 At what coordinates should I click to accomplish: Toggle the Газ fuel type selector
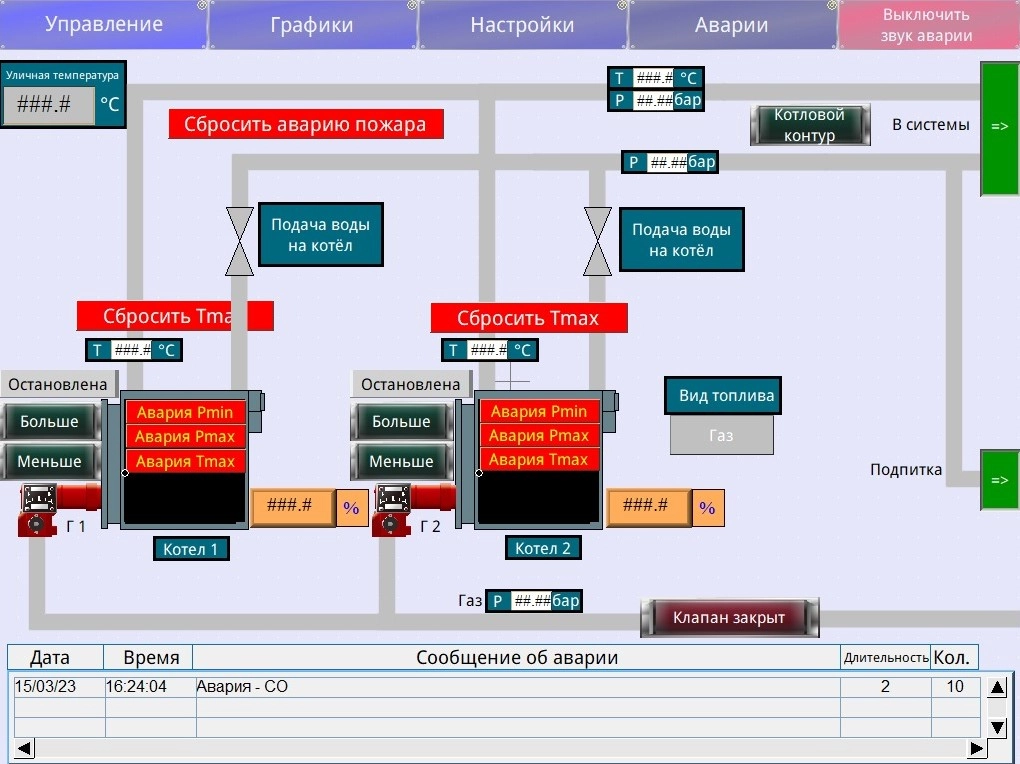pos(721,435)
